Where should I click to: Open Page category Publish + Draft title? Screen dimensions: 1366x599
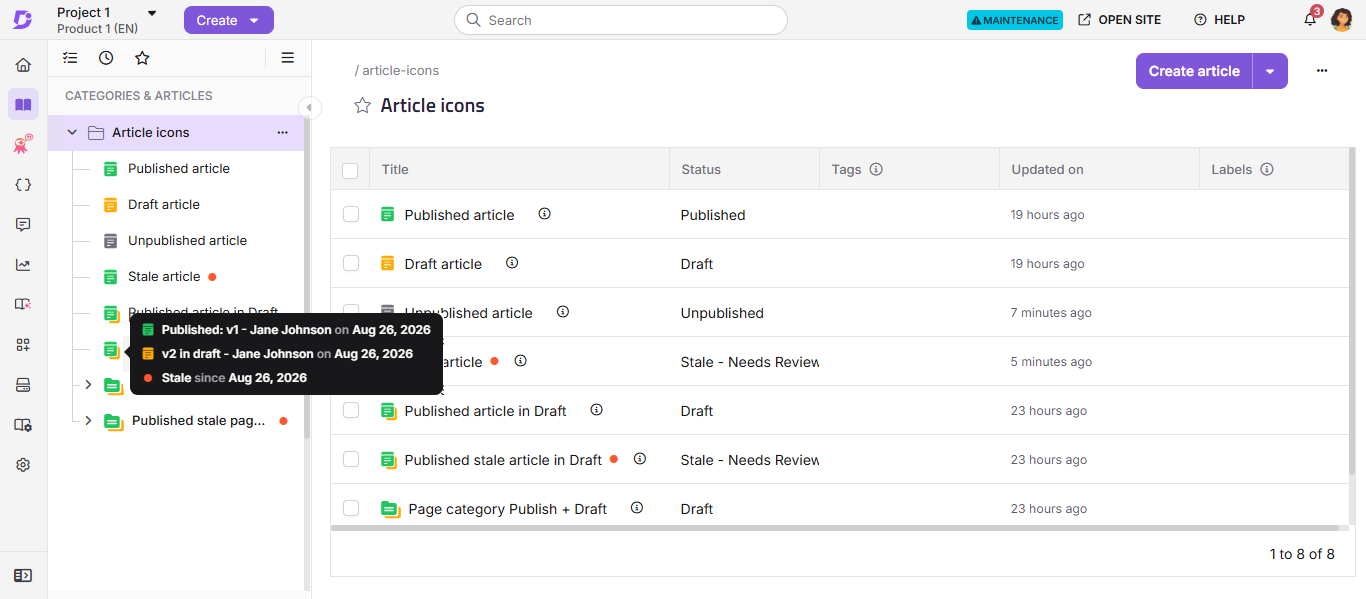point(508,509)
